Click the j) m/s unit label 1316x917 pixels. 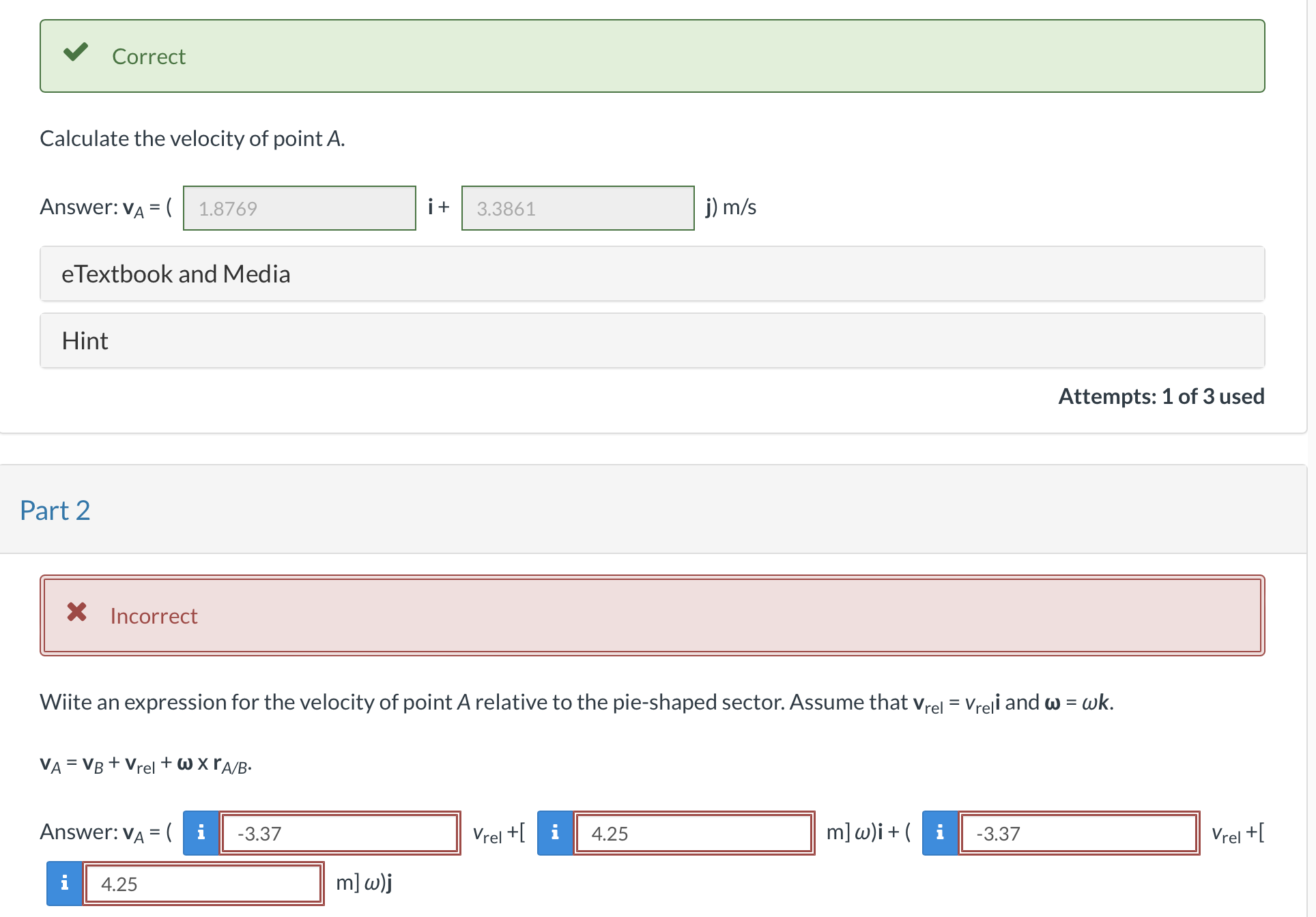coord(730,206)
